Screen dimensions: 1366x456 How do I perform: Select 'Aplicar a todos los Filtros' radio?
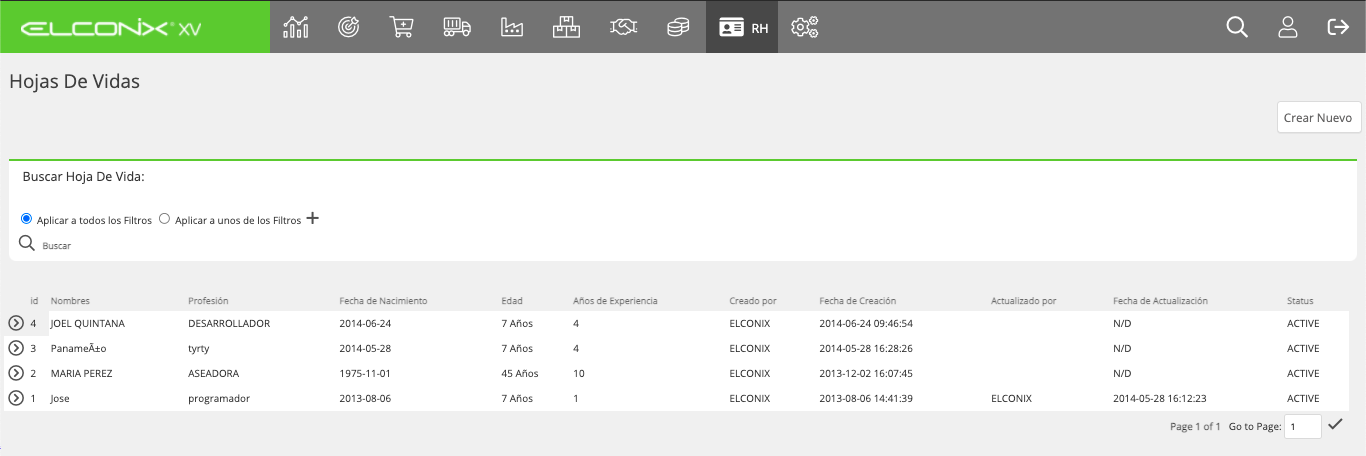26,219
